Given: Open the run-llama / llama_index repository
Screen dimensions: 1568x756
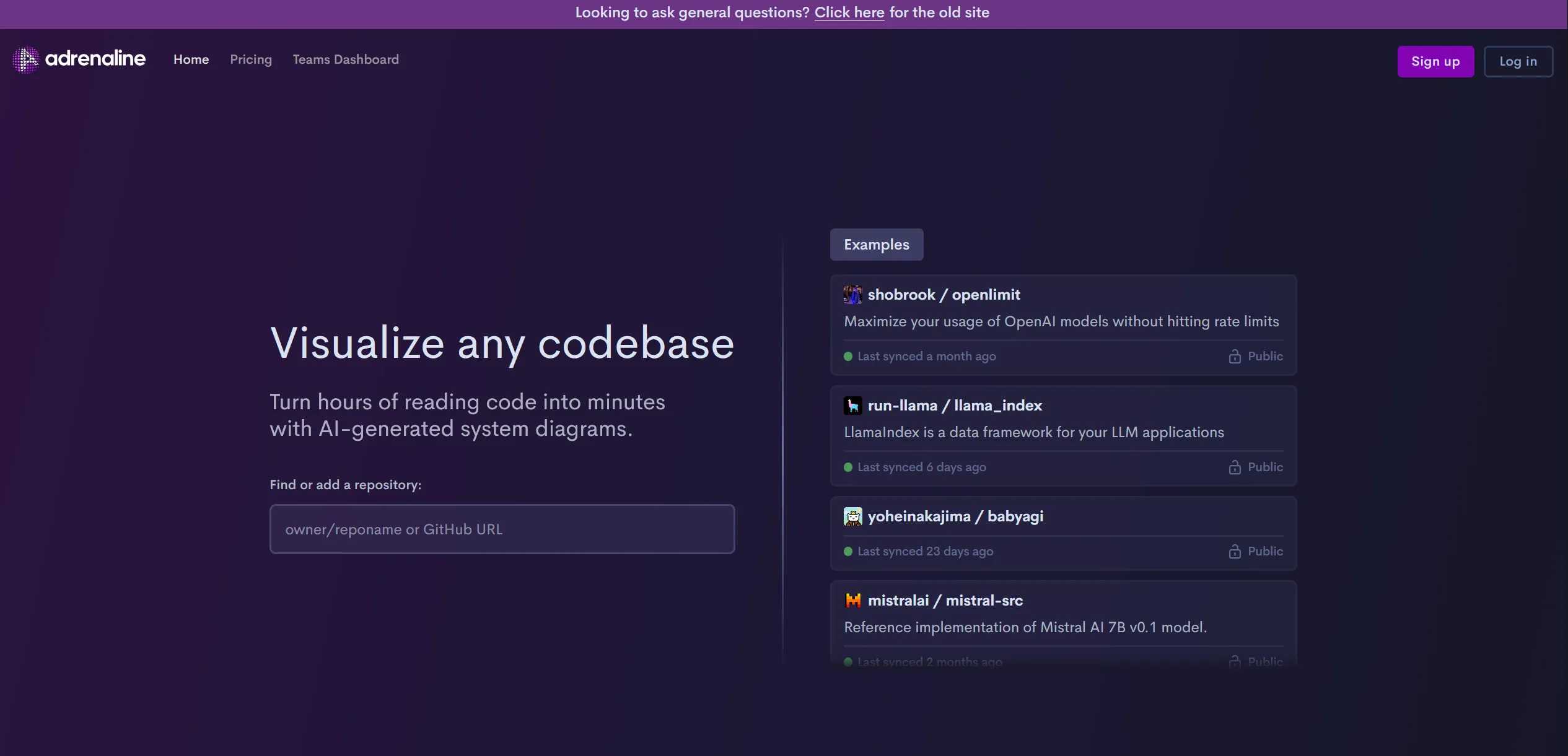Looking at the screenshot, I should 954,406.
